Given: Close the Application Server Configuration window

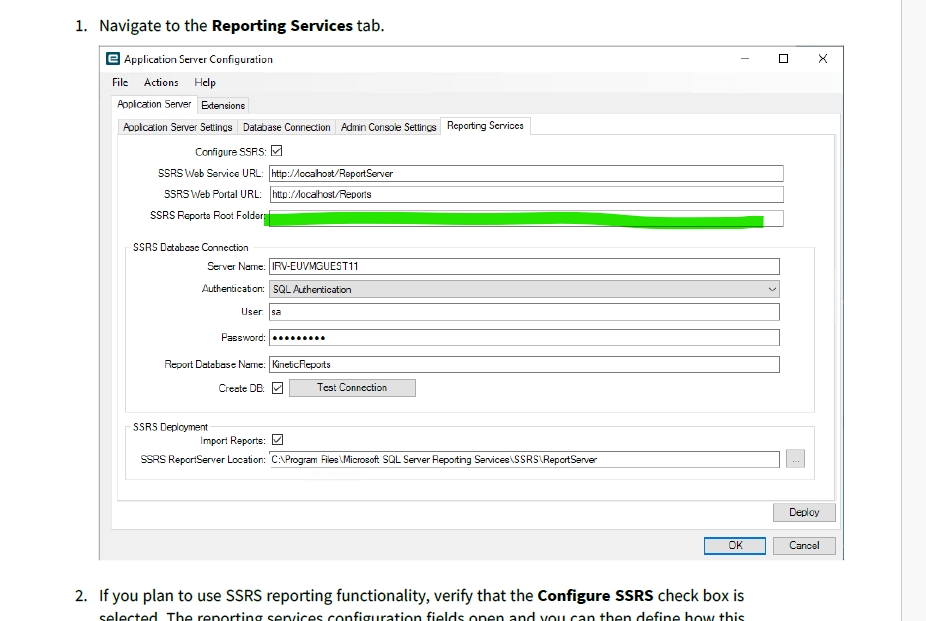Looking at the screenshot, I should [x=823, y=58].
